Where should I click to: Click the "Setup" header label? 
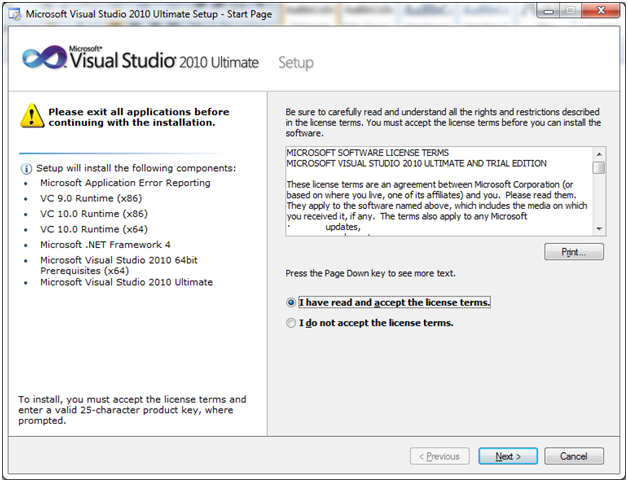click(296, 63)
